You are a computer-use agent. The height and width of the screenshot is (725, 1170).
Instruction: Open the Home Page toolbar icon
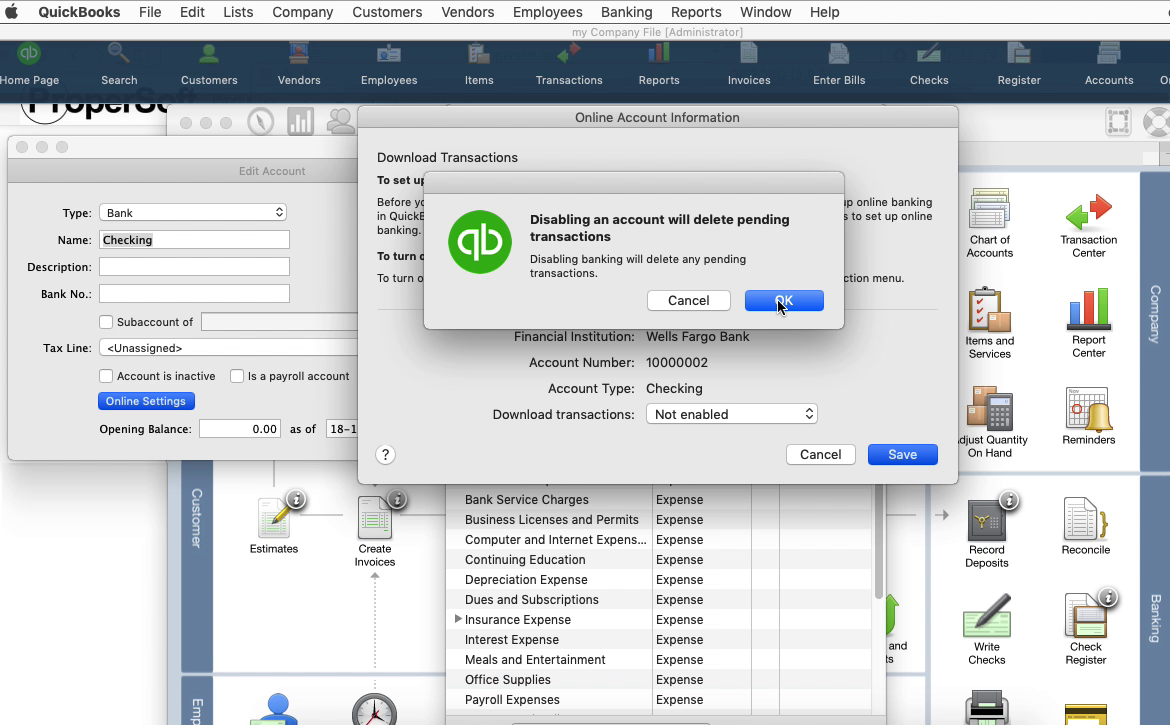[29, 65]
